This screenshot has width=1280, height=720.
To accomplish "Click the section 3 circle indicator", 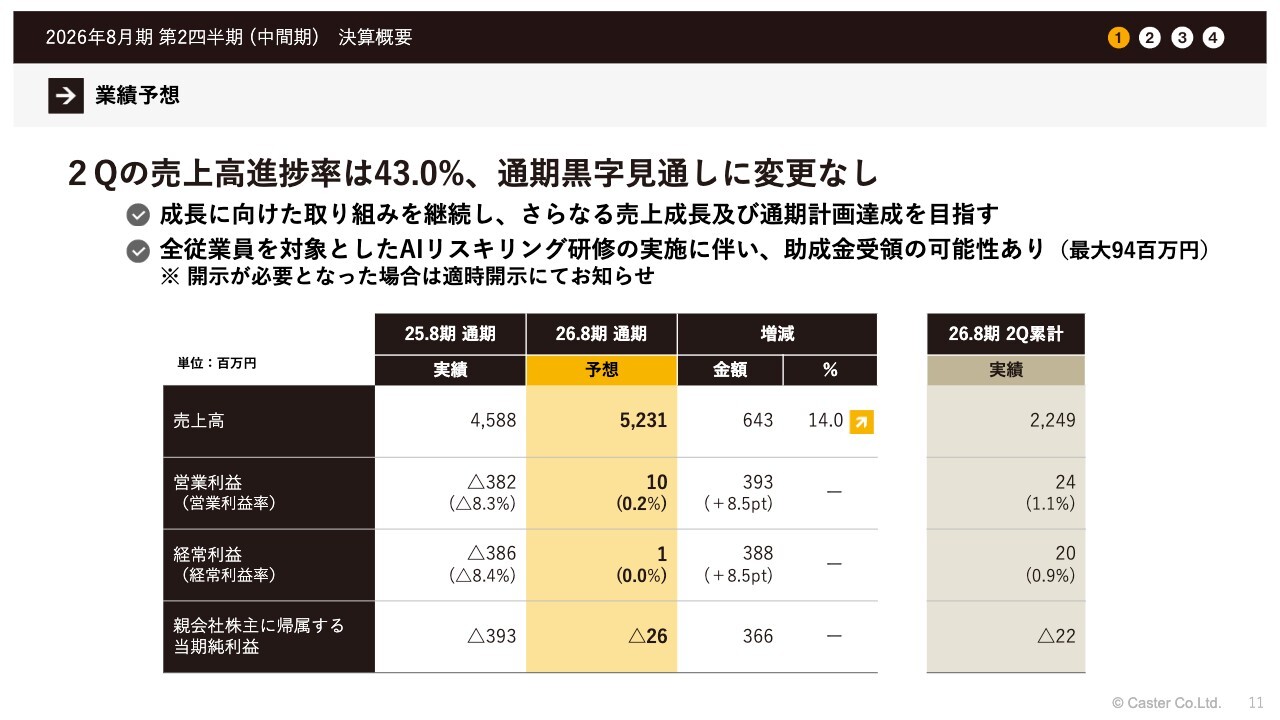I will tap(1182, 38).
